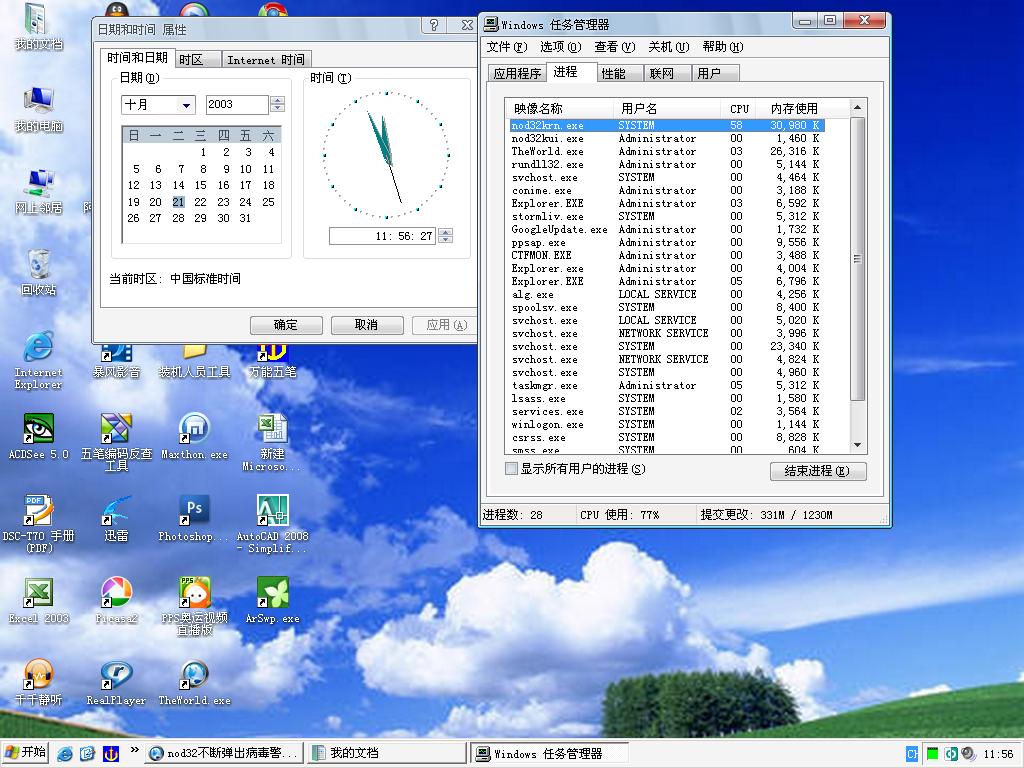Select day 25 in the calendar
The width and height of the screenshot is (1024, 768).
pyautogui.click(x=268, y=201)
